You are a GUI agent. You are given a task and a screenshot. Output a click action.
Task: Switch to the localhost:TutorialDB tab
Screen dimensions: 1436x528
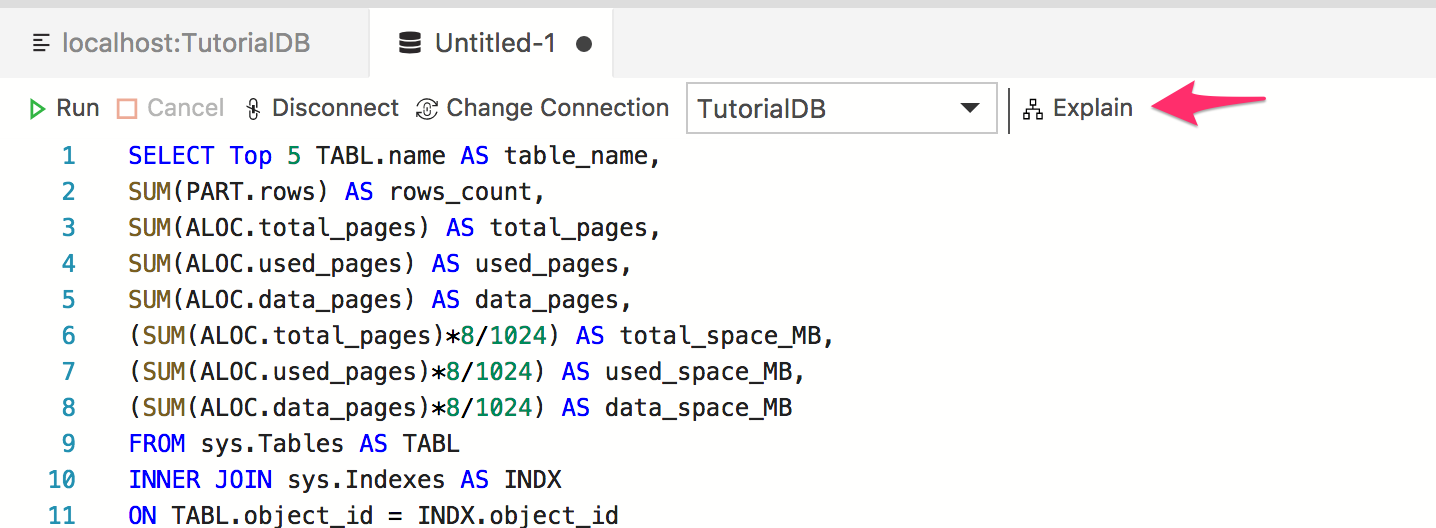(185, 43)
